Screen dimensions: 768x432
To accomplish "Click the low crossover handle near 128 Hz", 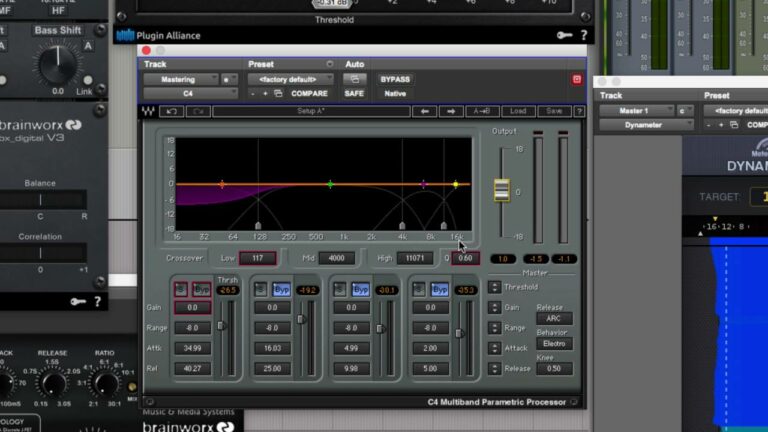I will (258, 226).
